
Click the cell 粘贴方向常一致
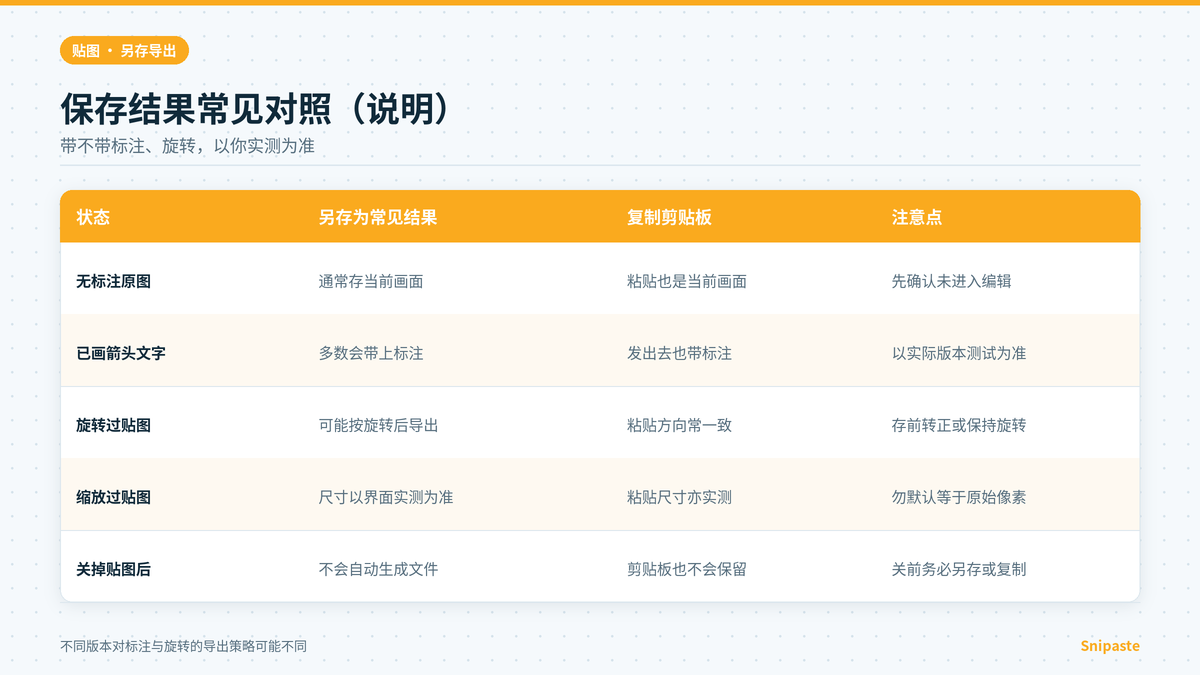click(x=679, y=425)
